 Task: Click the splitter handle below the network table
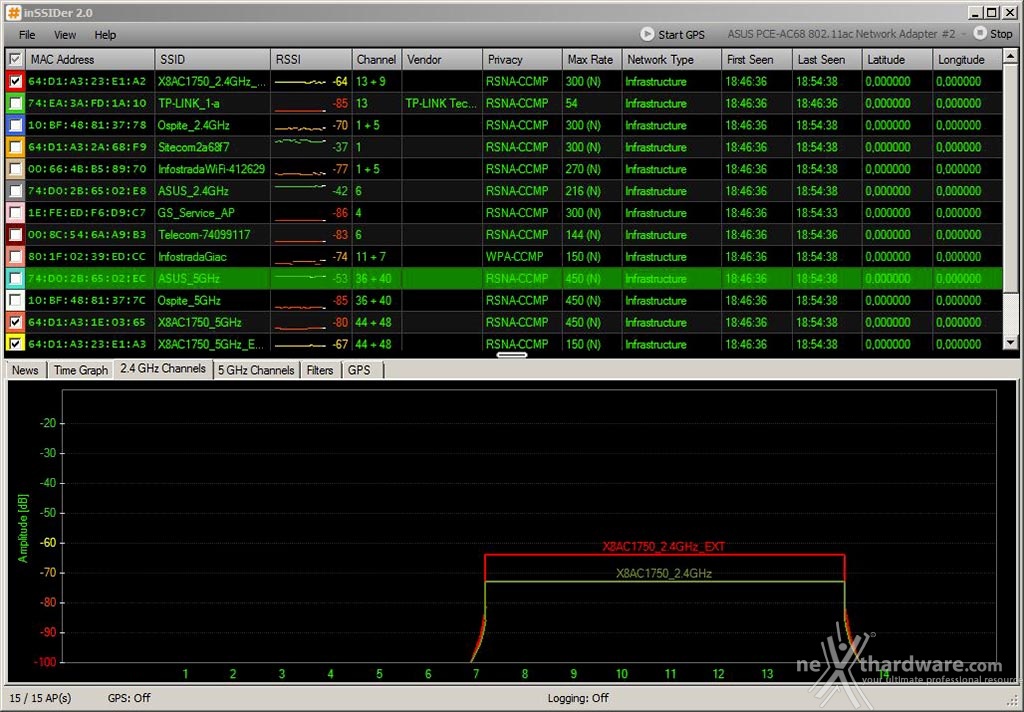[x=512, y=355]
